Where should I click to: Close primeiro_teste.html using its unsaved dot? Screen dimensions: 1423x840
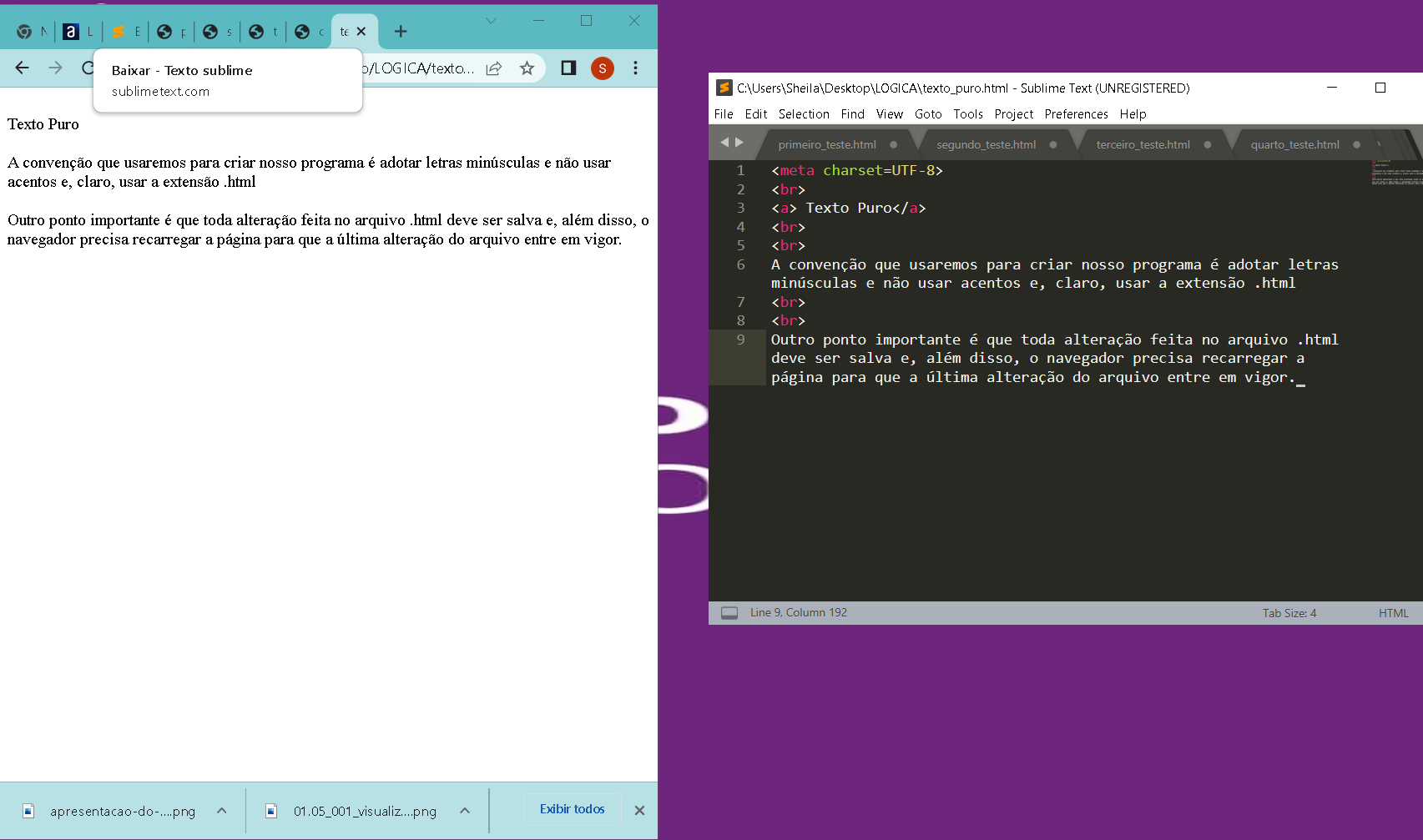(x=894, y=144)
